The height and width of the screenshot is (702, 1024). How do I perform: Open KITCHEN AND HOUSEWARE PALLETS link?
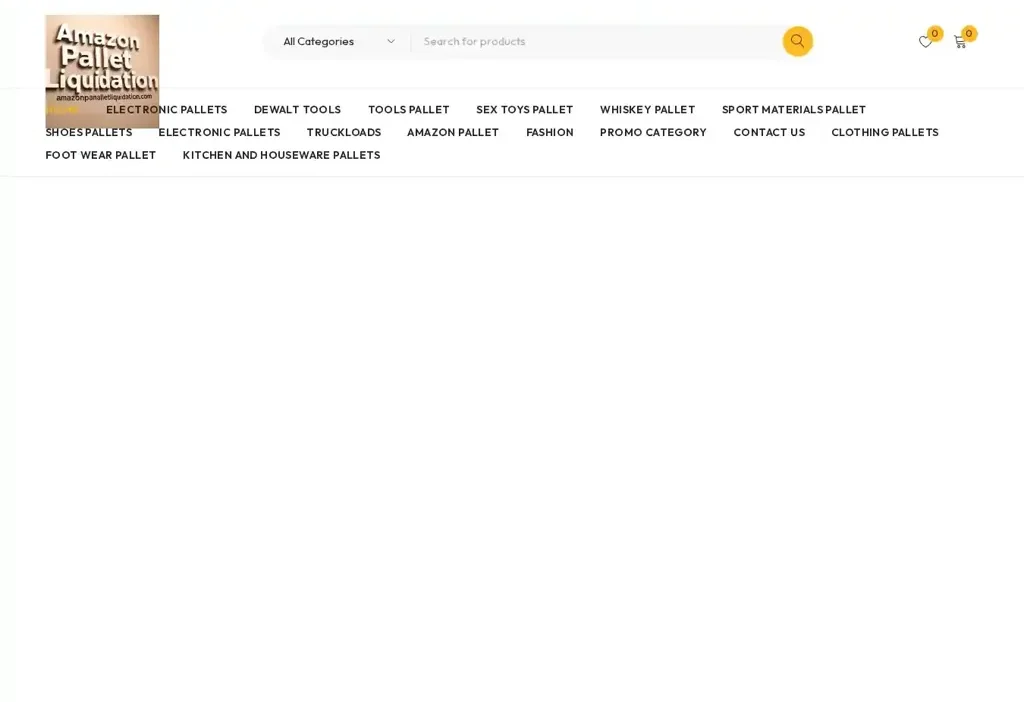[281, 155]
